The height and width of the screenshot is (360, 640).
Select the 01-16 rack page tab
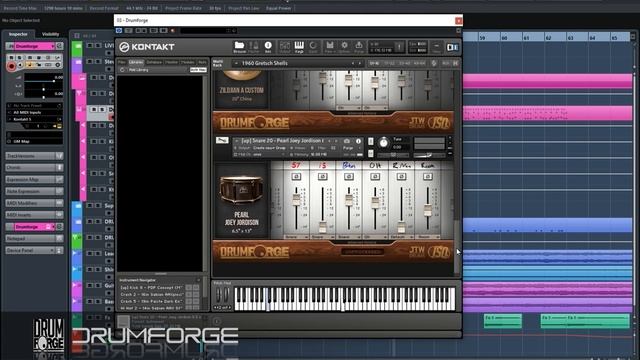[374, 63]
